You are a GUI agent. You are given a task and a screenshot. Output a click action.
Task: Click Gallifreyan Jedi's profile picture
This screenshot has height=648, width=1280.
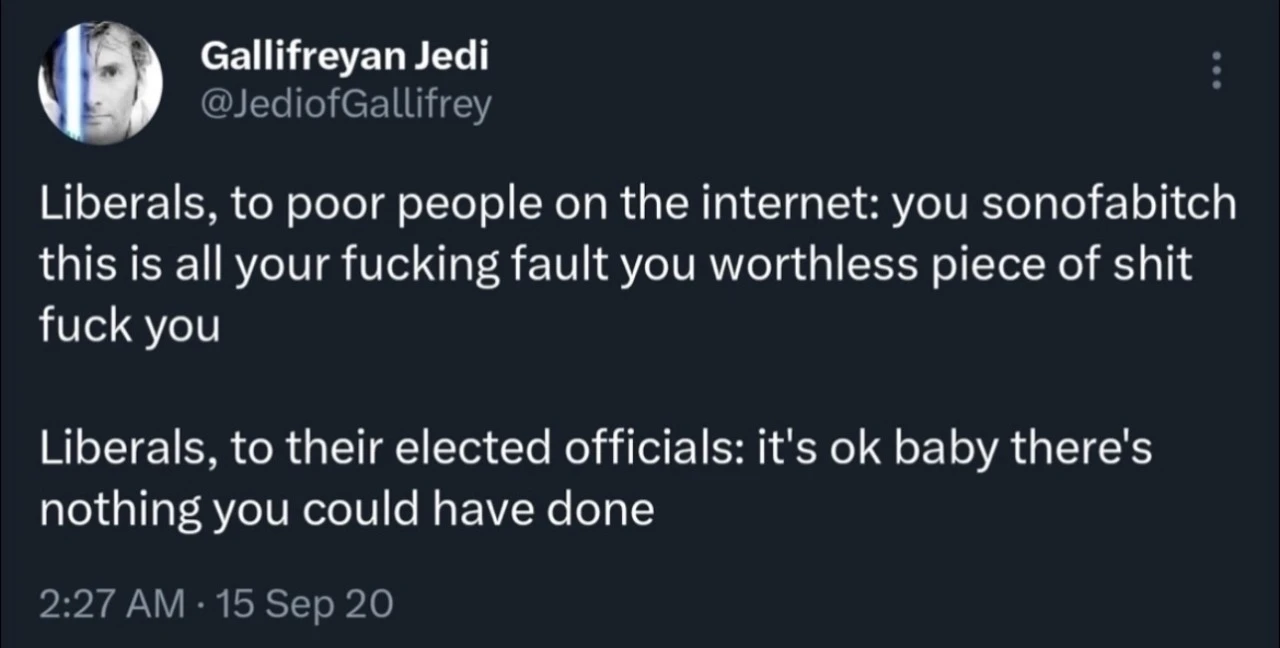(x=100, y=80)
